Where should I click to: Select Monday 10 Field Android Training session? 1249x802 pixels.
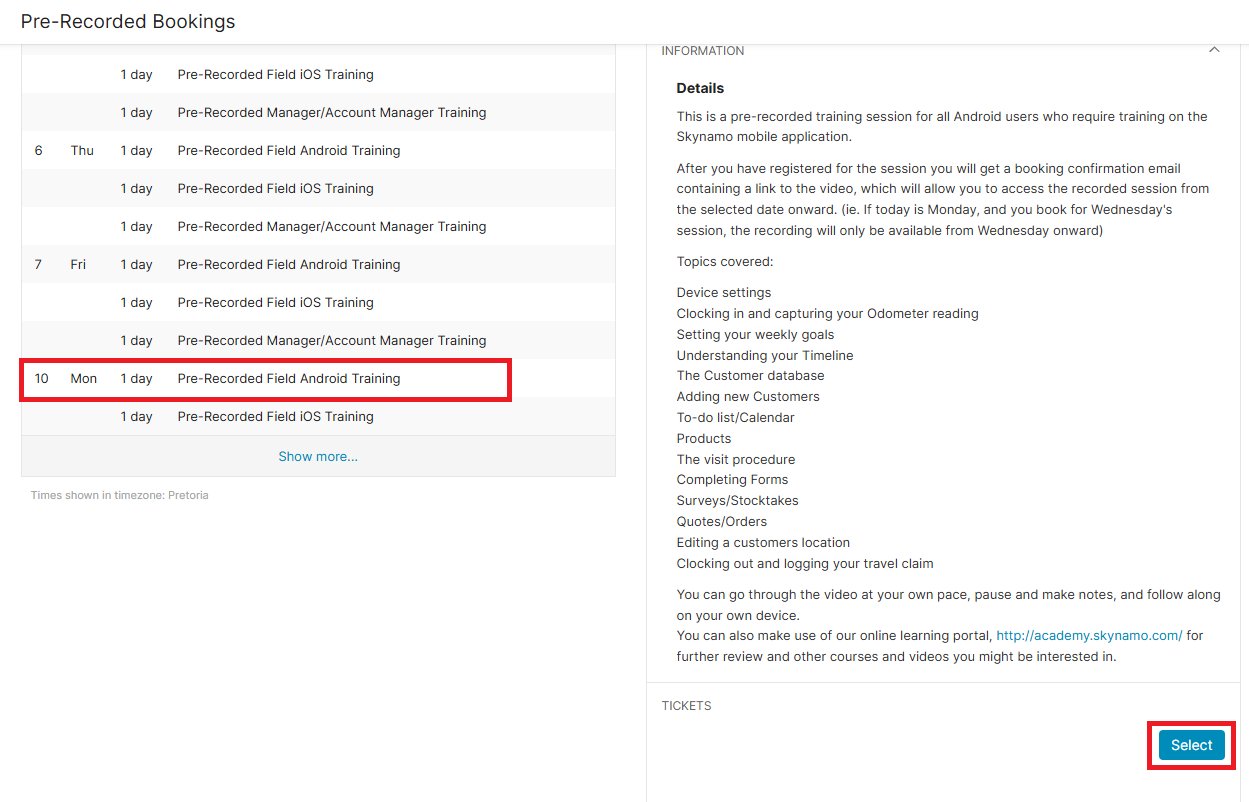point(288,379)
